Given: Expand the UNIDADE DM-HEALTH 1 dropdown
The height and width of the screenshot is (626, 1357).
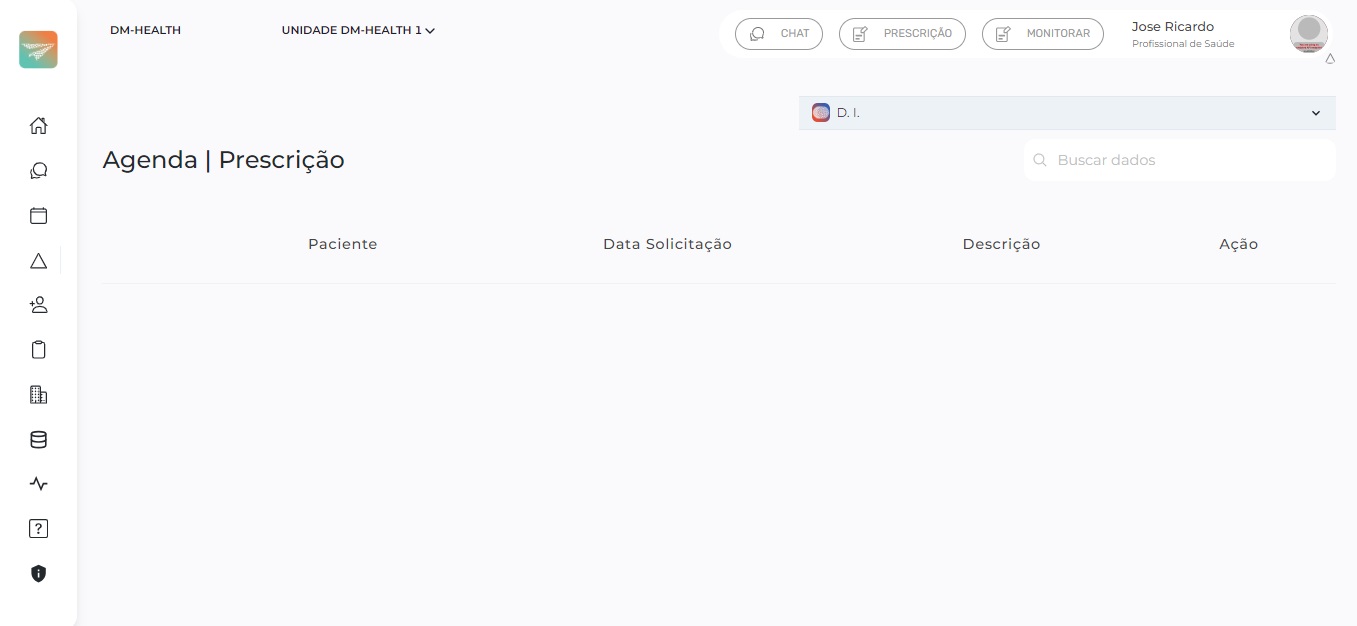Looking at the screenshot, I should [x=358, y=31].
